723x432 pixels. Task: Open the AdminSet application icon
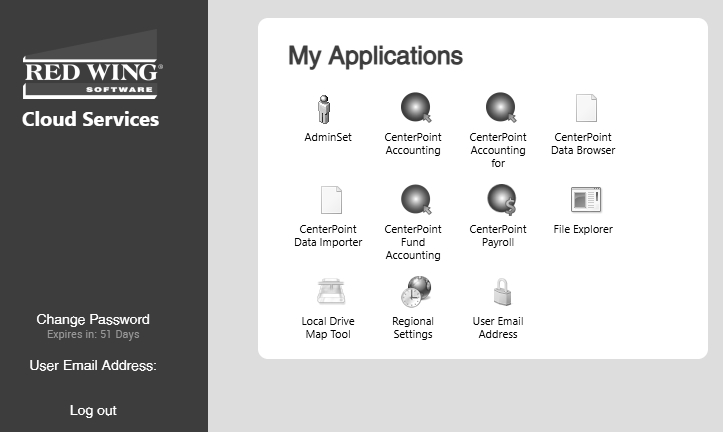[x=327, y=108]
